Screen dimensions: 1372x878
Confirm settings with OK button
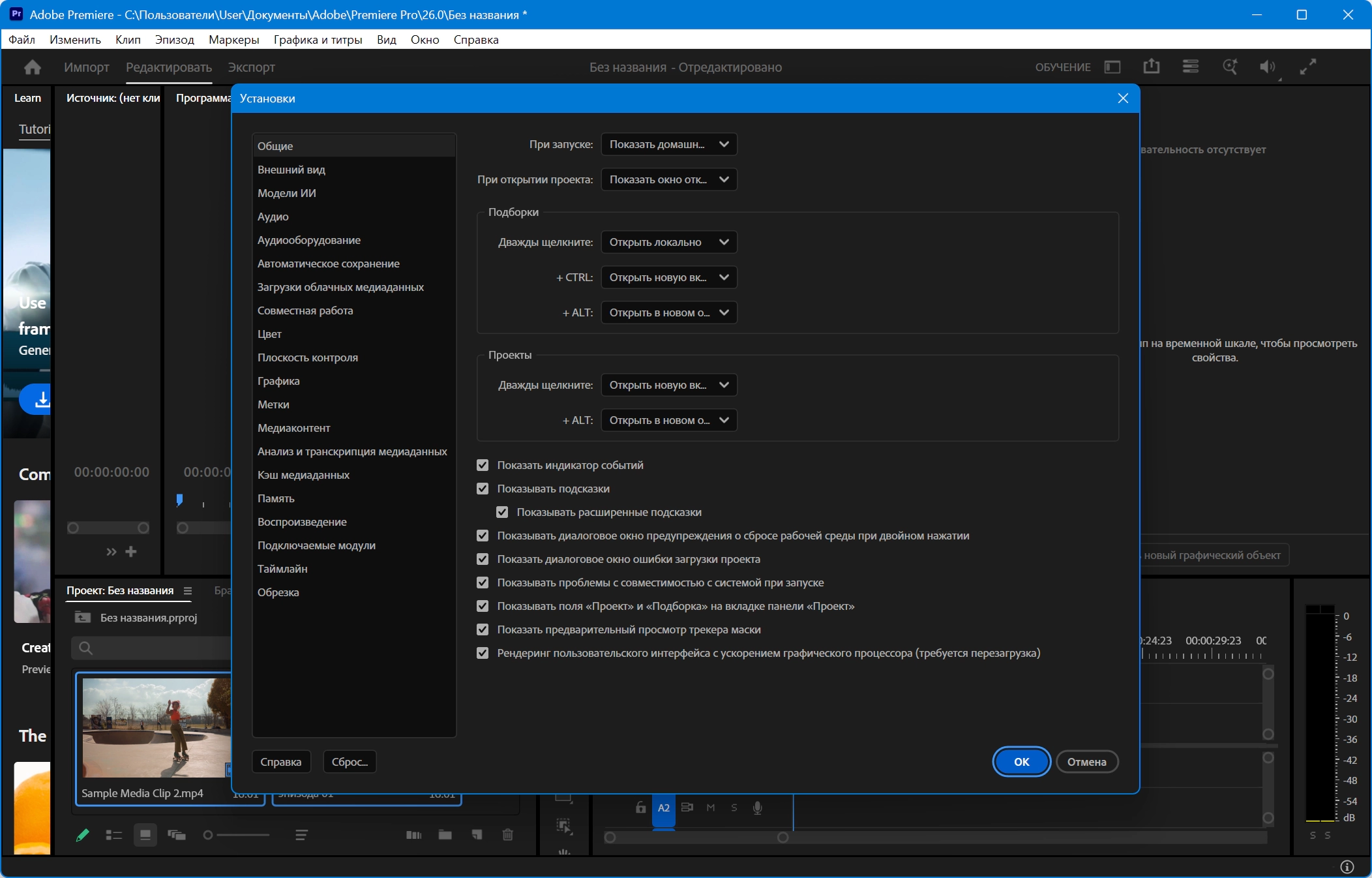click(1021, 761)
